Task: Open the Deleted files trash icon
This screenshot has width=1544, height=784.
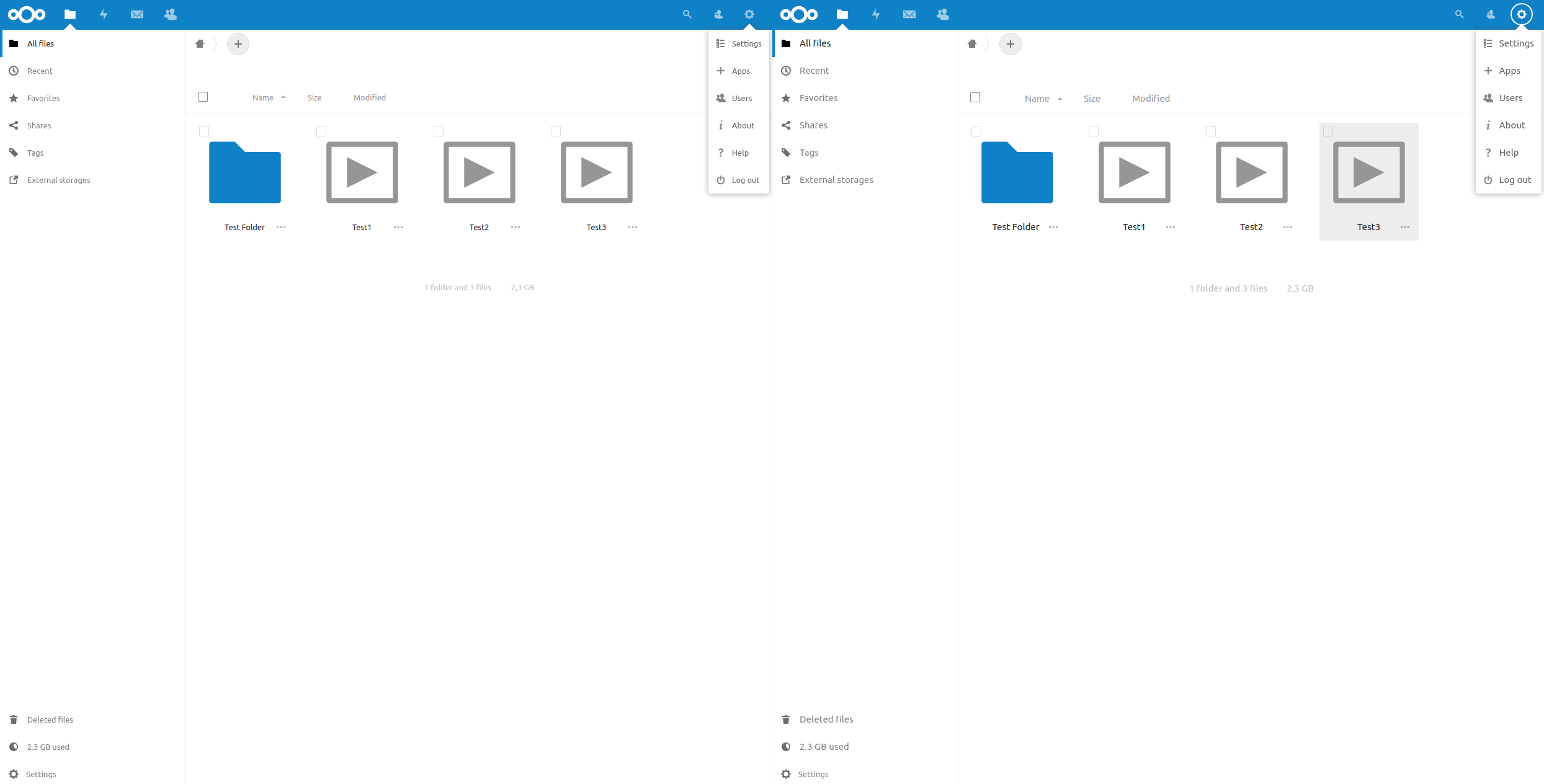Action: (x=14, y=719)
